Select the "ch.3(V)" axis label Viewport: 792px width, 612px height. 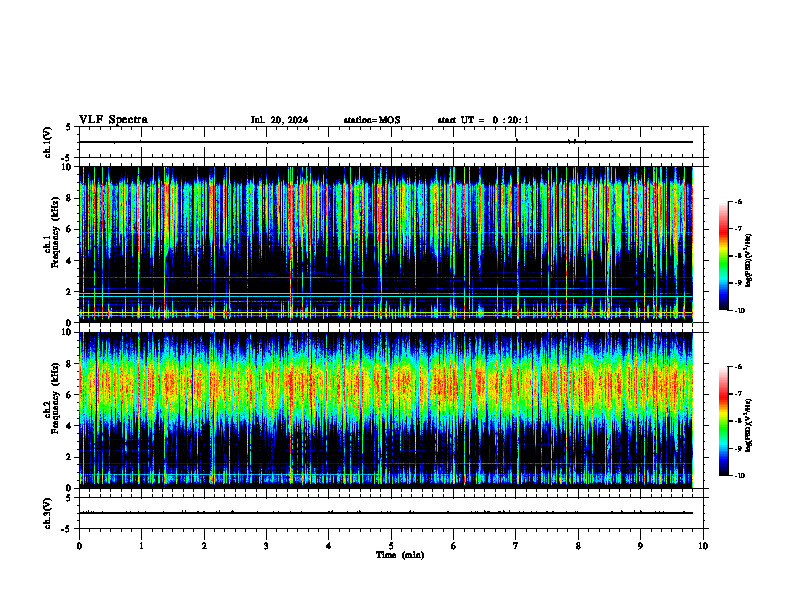click(x=47, y=513)
